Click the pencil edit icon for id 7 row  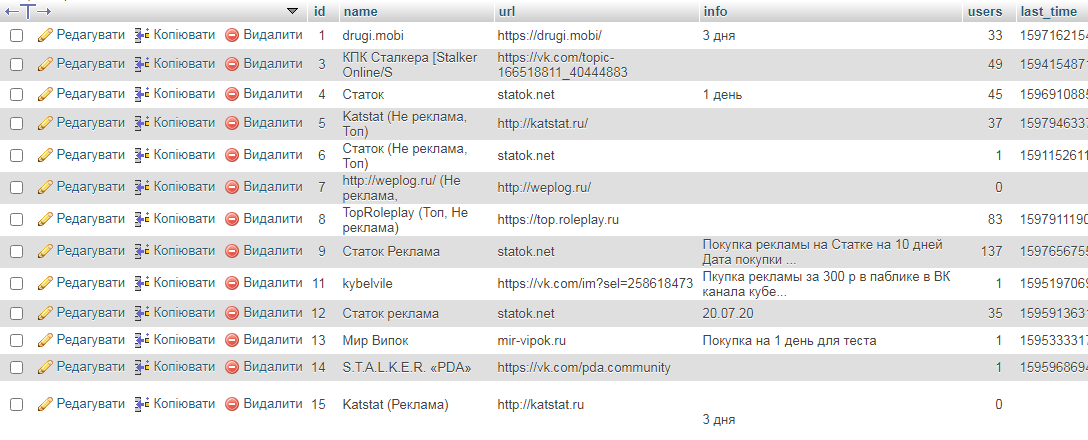pos(44,187)
